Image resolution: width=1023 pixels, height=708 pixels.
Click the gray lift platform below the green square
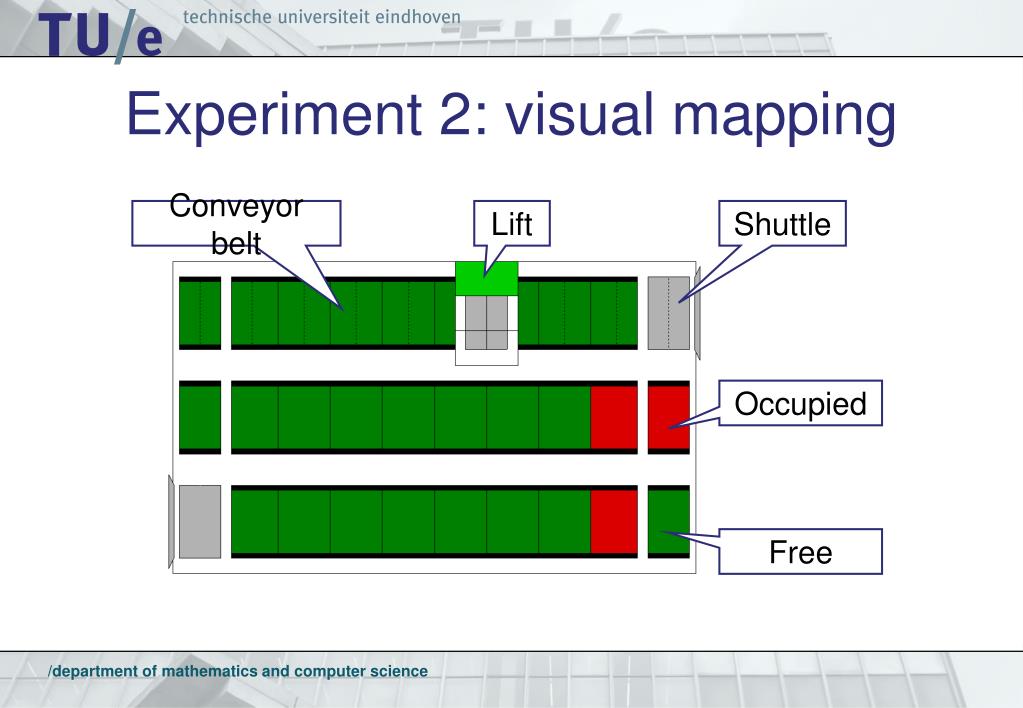487,323
